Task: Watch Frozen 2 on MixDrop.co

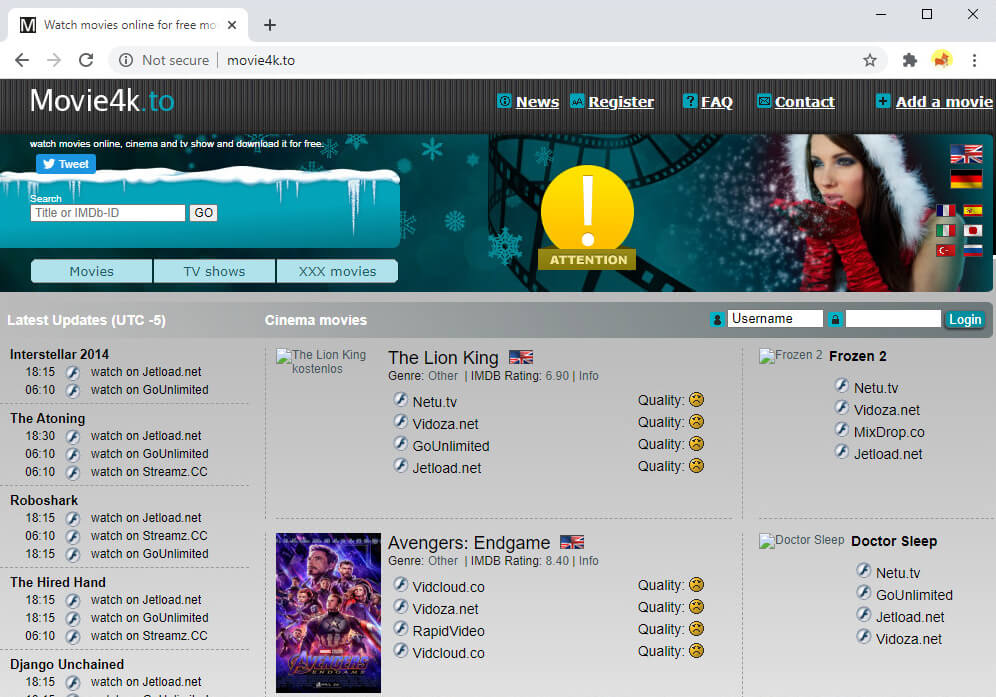Action: [889, 432]
